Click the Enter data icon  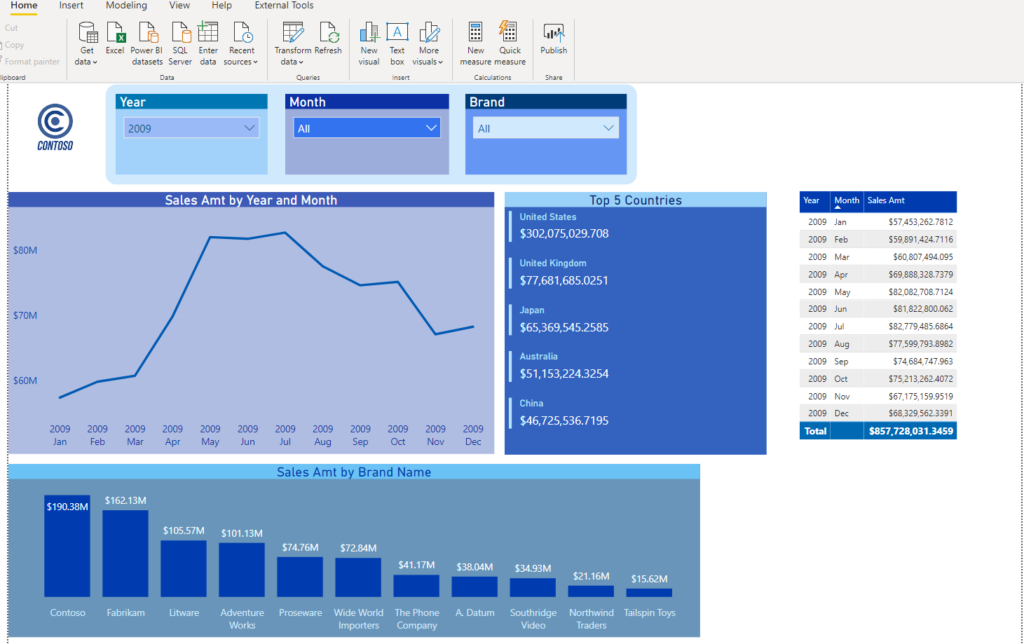pos(208,42)
